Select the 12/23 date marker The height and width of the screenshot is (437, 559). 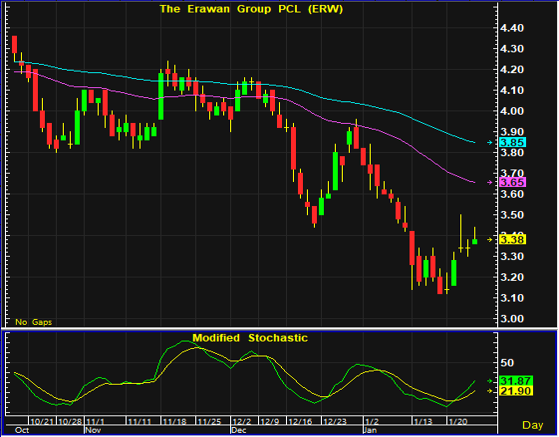[335, 422]
